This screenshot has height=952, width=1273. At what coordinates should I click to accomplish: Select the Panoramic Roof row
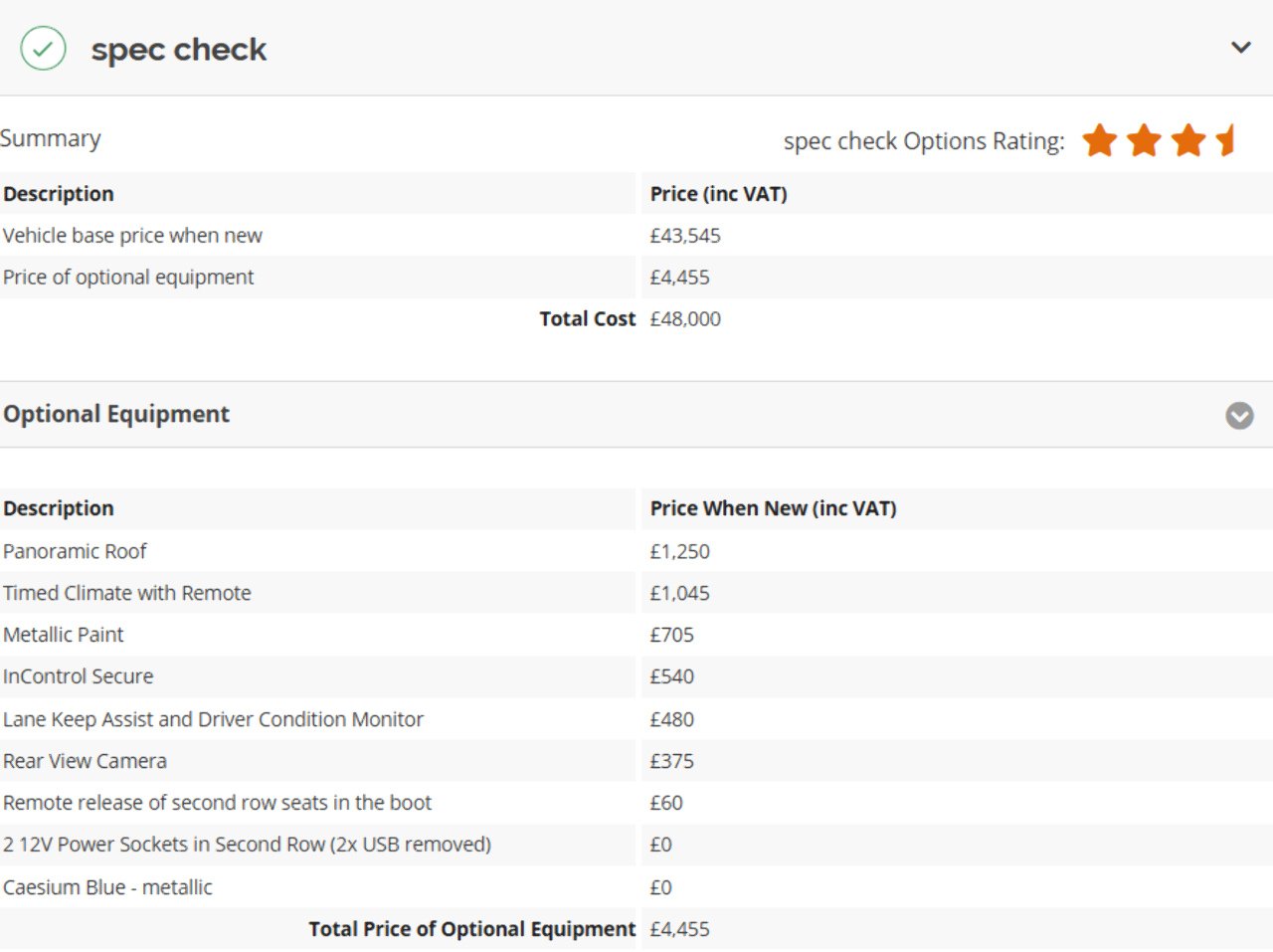click(636, 551)
